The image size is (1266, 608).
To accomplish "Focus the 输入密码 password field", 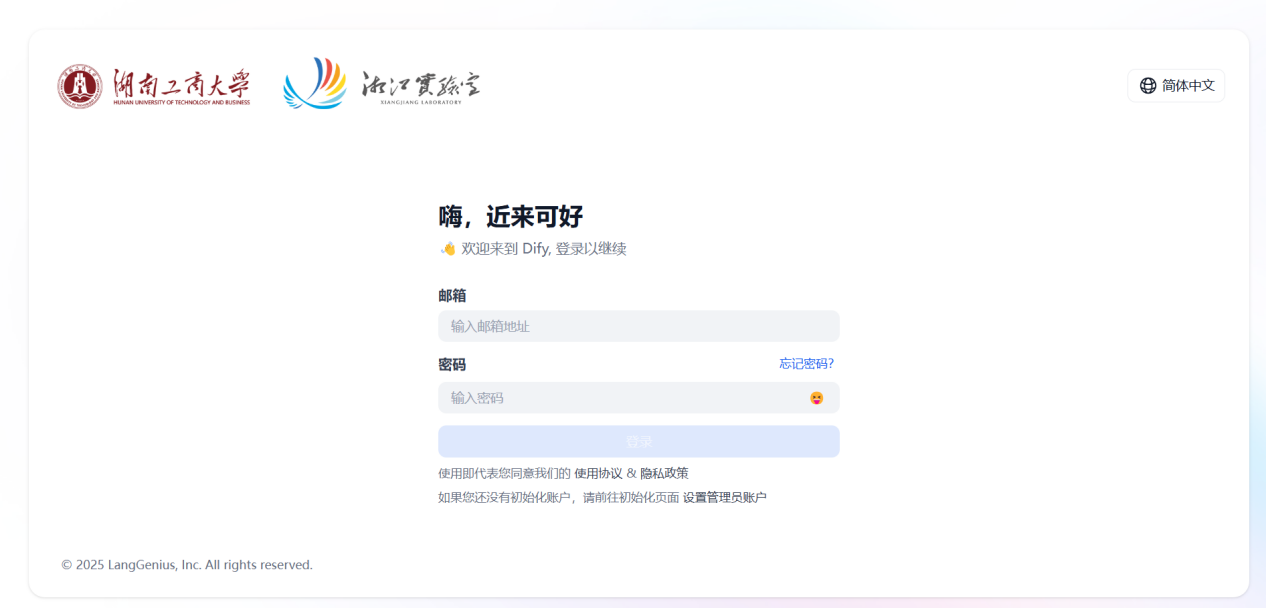I will point(620,398).
